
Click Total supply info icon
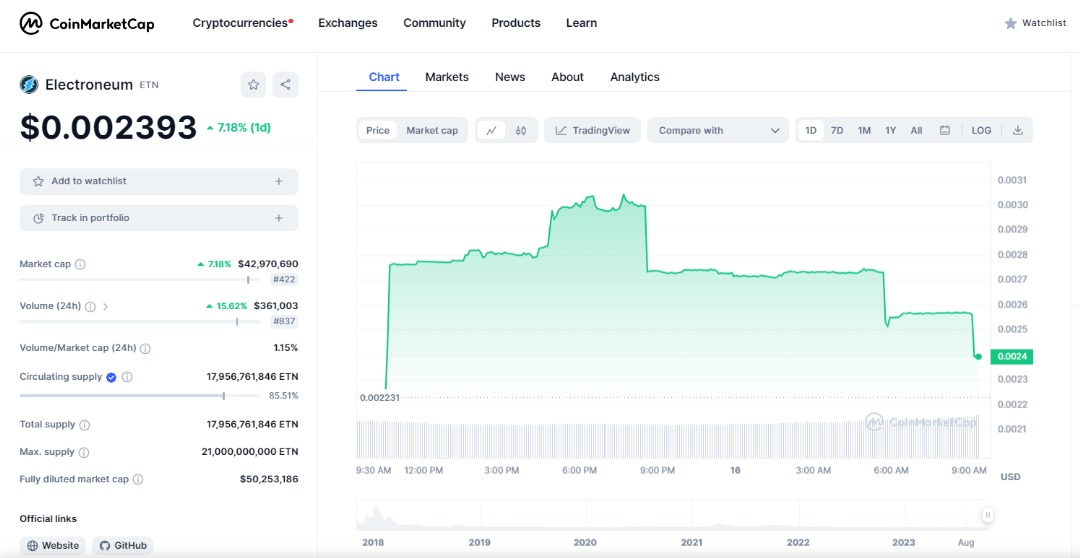tap(85, 425)
